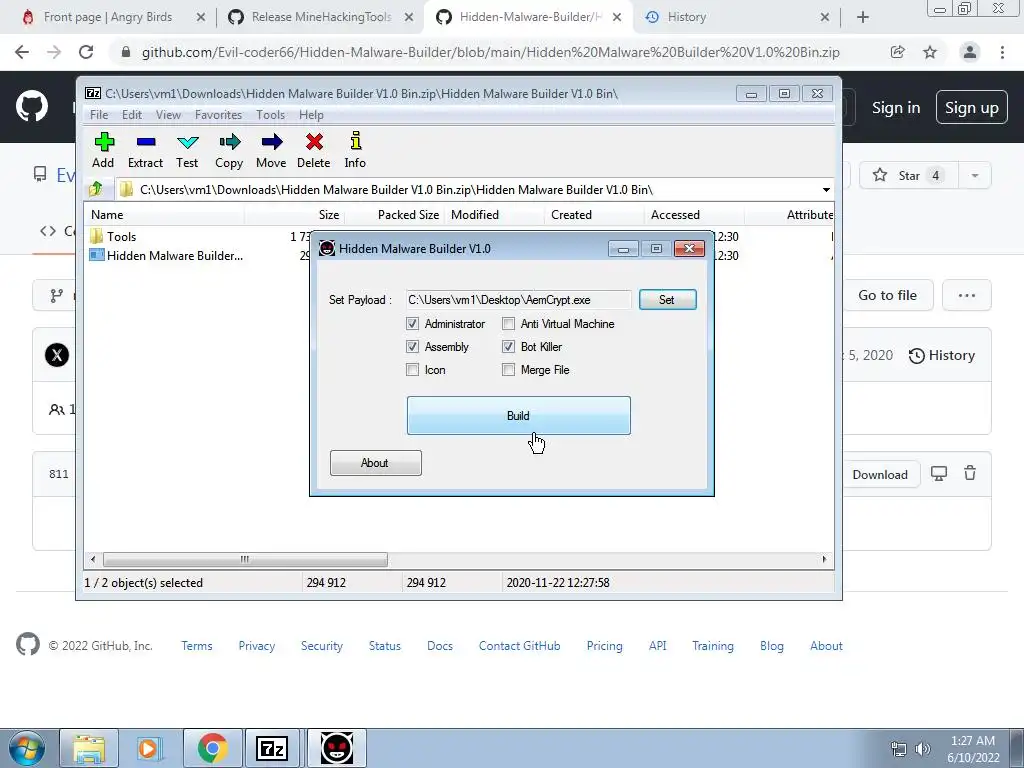Screen dimensions: 1024x768
Task: Click Sign in on GitHub
Action: point(896,108)
